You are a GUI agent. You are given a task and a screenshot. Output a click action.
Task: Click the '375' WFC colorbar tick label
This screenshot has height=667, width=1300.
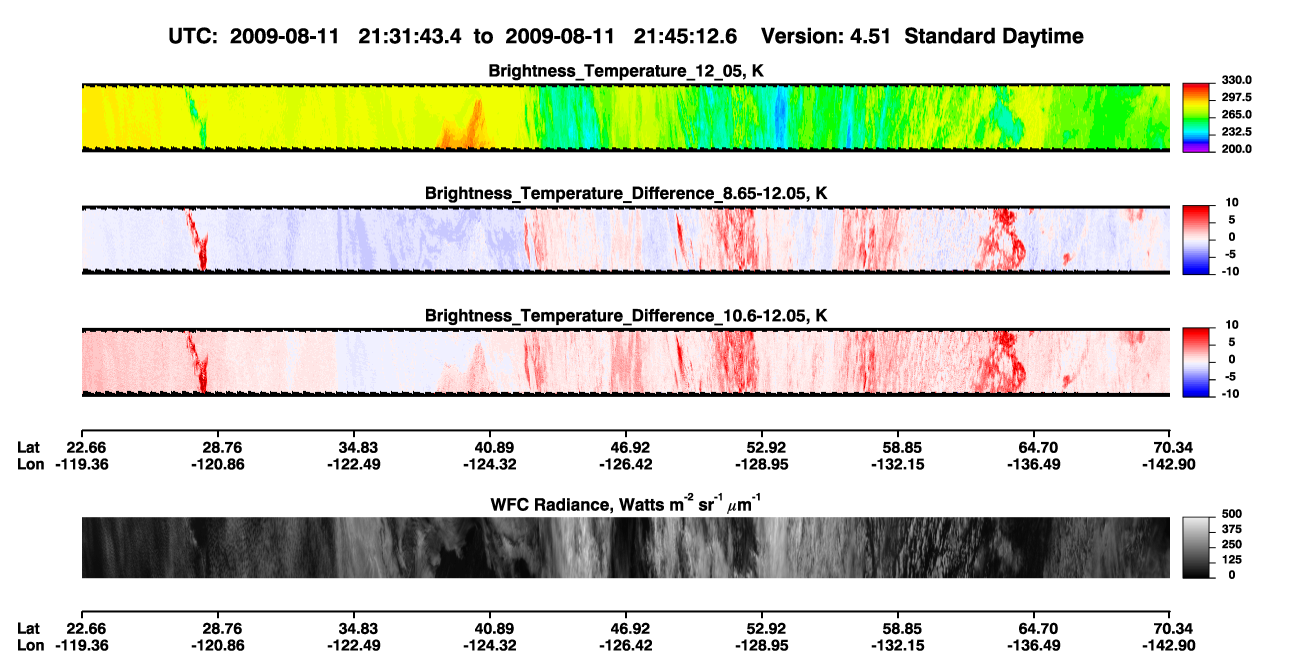click(1232, 531)
